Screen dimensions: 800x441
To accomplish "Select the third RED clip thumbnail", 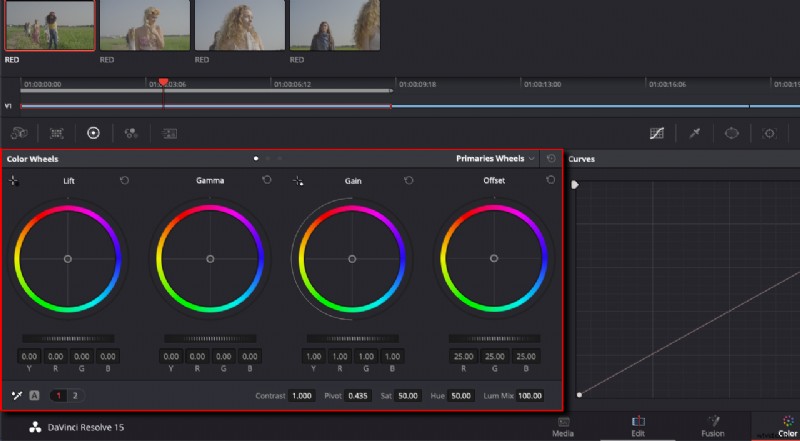I will [x=240, y=25].
